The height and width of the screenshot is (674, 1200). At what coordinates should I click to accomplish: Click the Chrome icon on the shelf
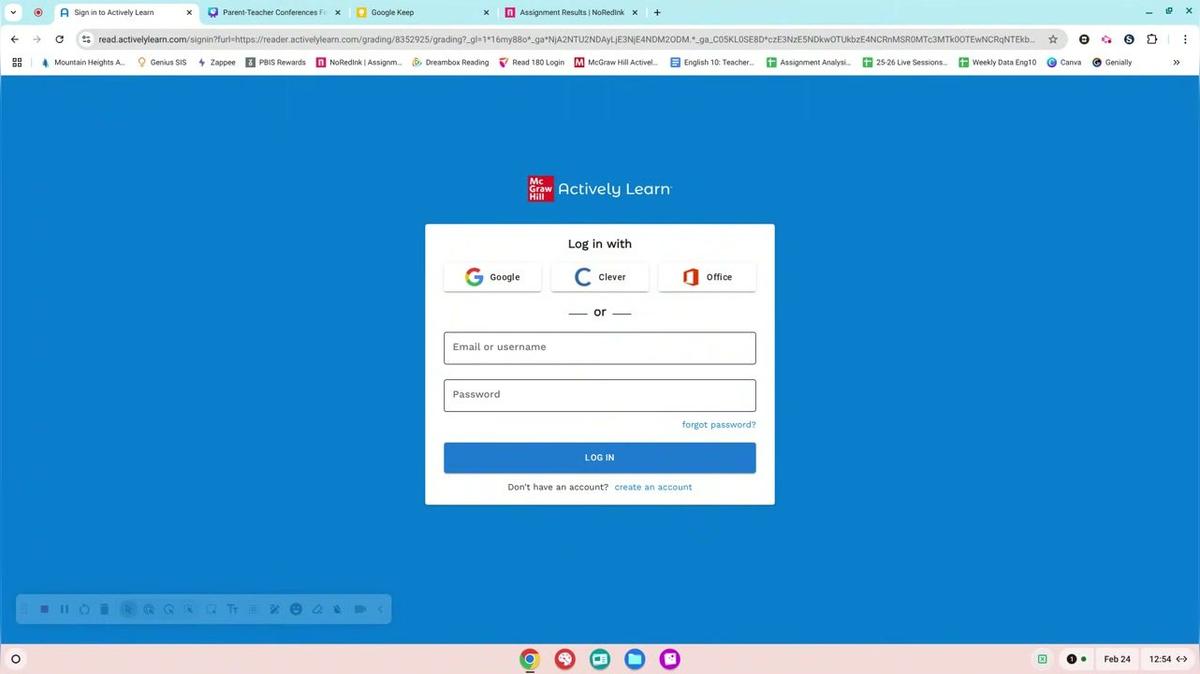530,659
